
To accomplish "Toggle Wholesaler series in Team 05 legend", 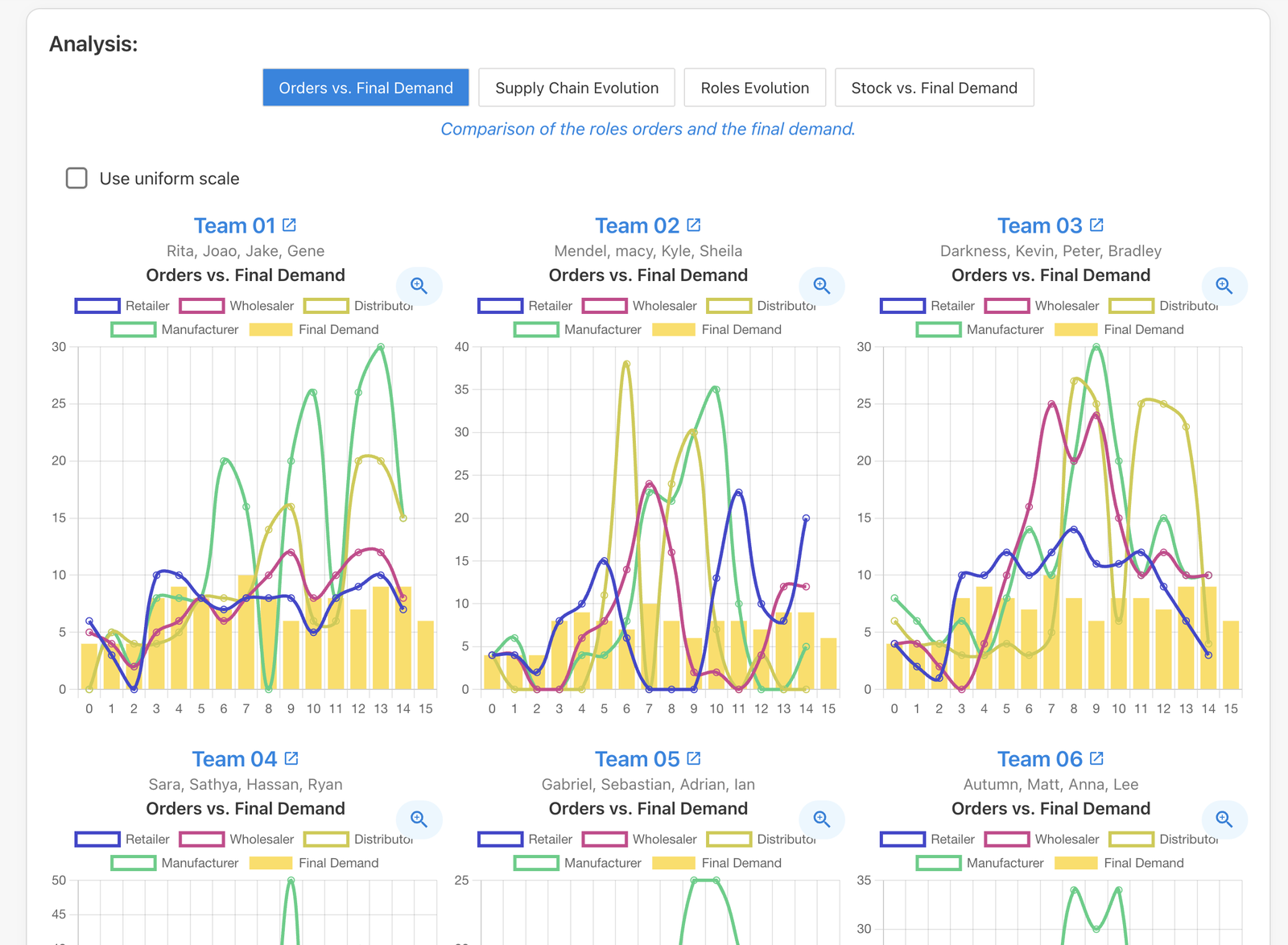I will [x=639, y=839].
